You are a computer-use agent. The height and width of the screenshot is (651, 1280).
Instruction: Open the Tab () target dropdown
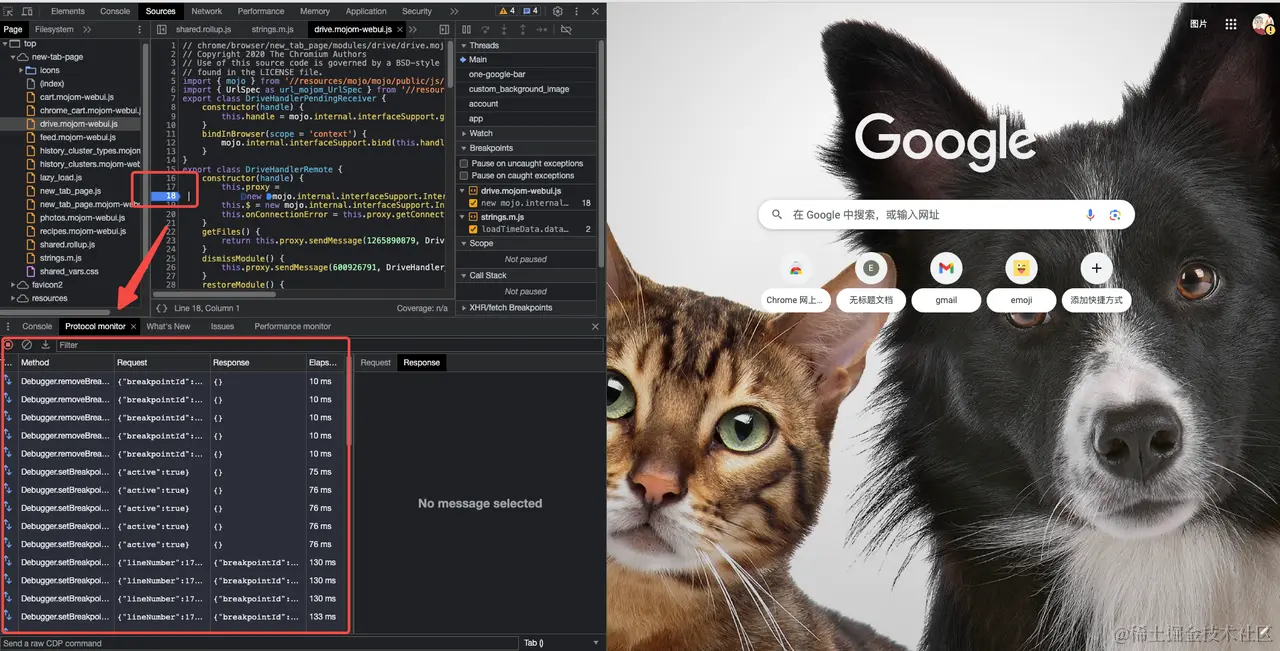pyautogui.click(x=562, y=643)
